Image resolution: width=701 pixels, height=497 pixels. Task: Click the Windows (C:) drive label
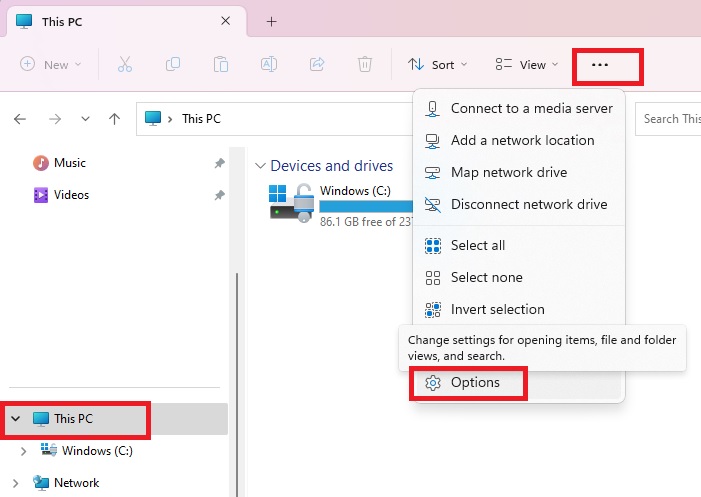pyautogui.click(x=355, y=191)
